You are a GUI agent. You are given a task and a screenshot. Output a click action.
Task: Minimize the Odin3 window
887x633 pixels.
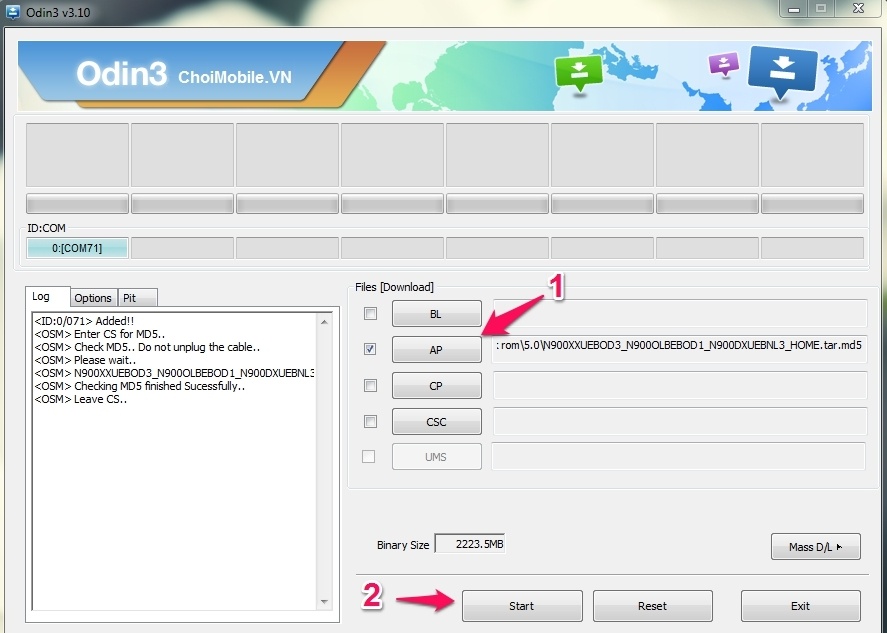794,9
